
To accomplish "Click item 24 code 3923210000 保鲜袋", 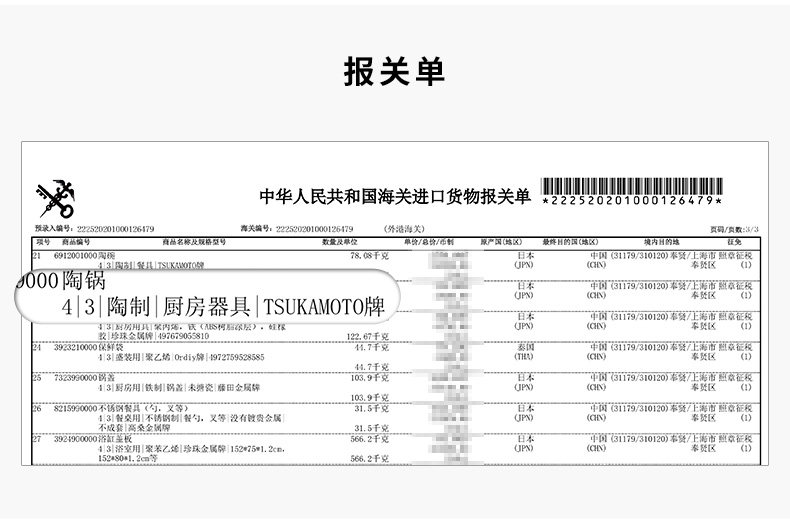I will 89,348.
